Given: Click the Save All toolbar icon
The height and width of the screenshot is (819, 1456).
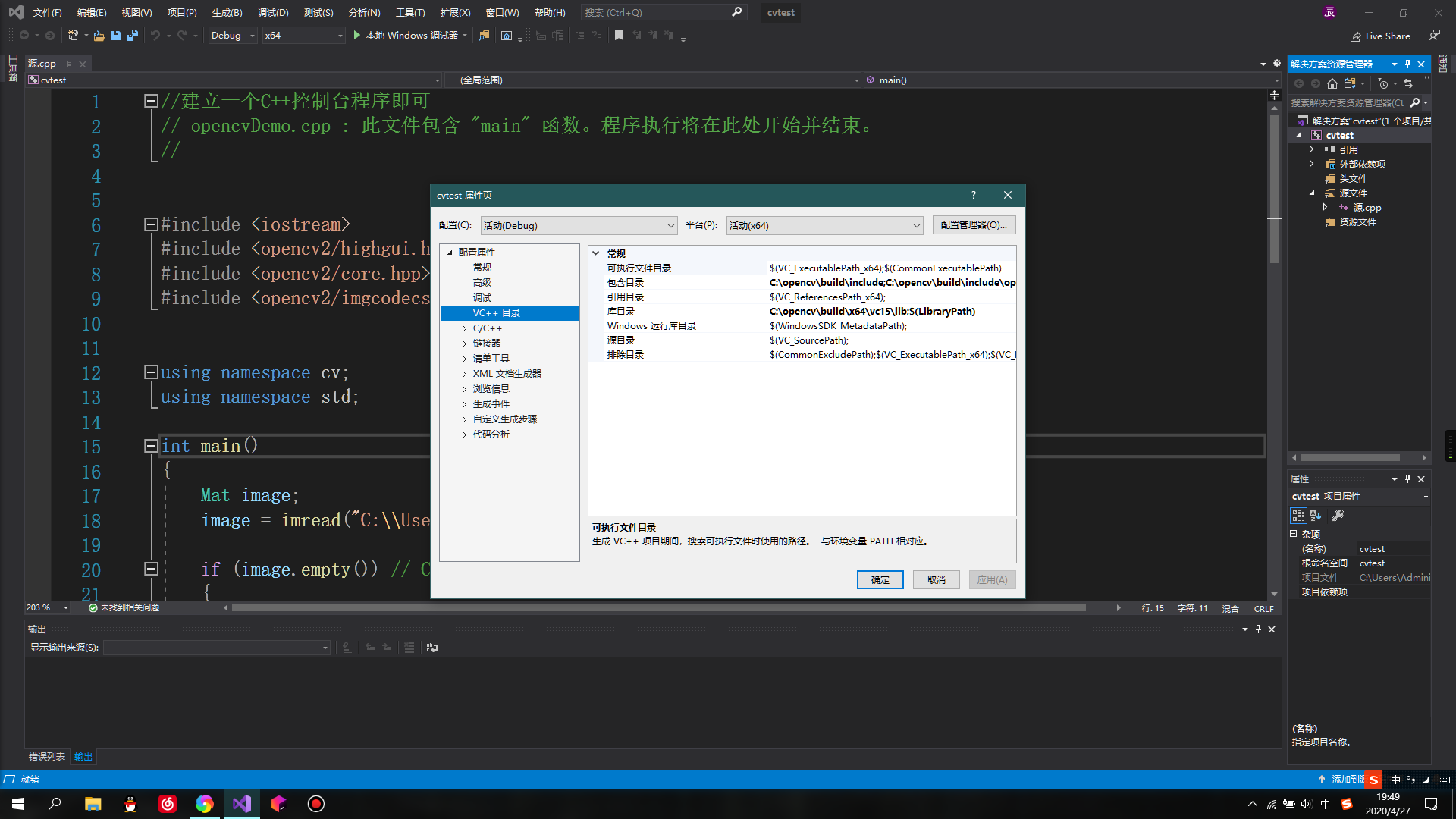Looking at the screenshot, I should pyautogui.click(x=133, y=36).
